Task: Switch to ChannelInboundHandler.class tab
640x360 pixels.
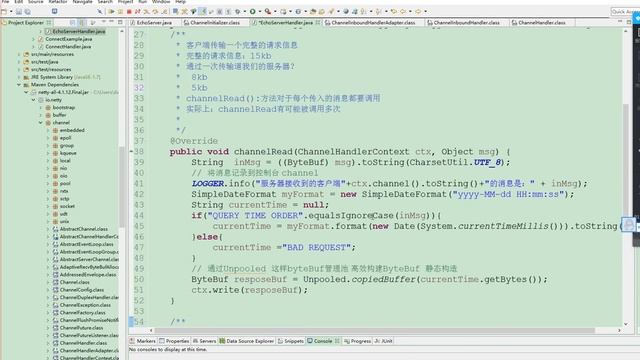Action: 467,23
